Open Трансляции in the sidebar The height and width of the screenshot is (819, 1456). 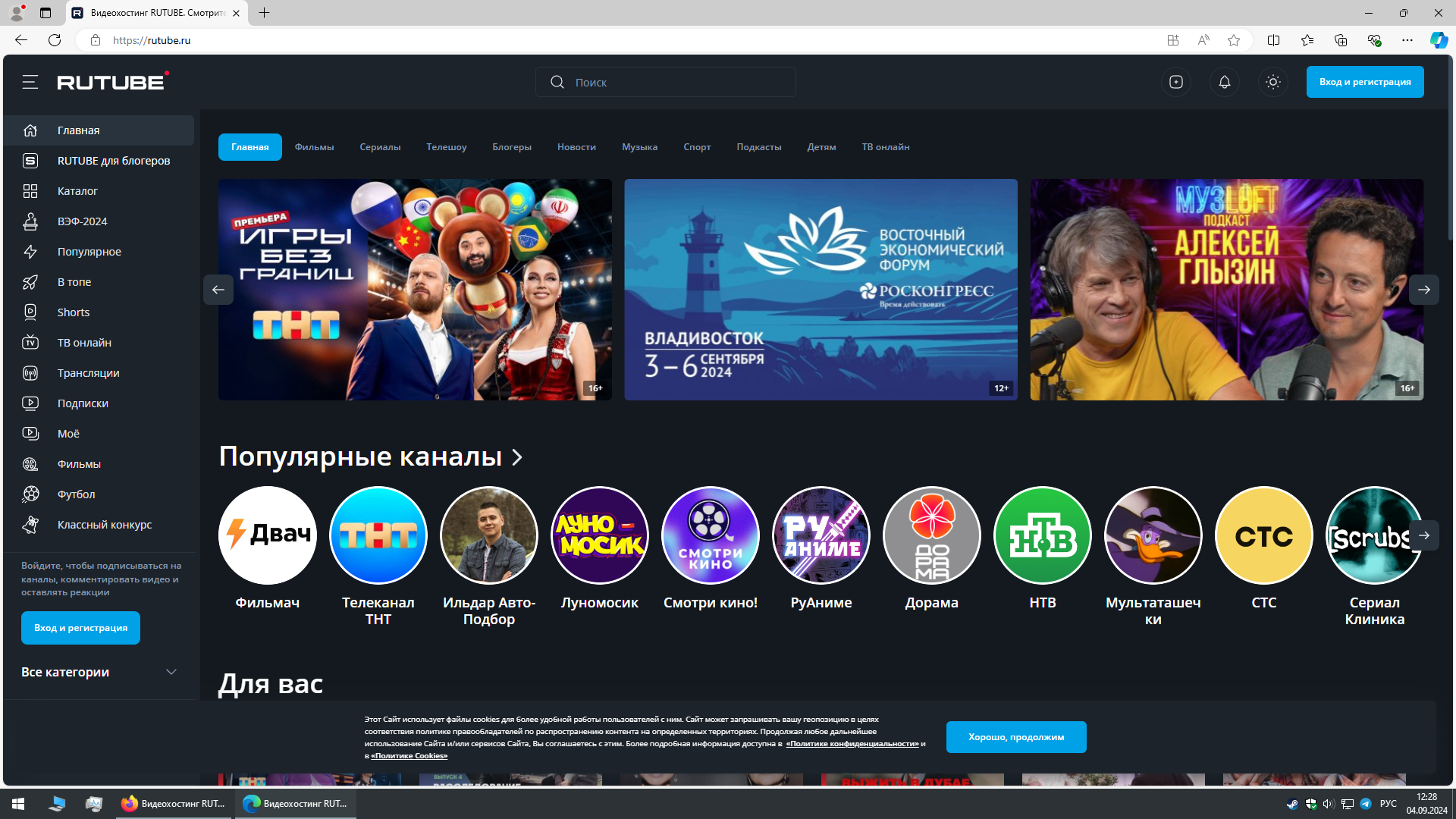coord(88,373)
